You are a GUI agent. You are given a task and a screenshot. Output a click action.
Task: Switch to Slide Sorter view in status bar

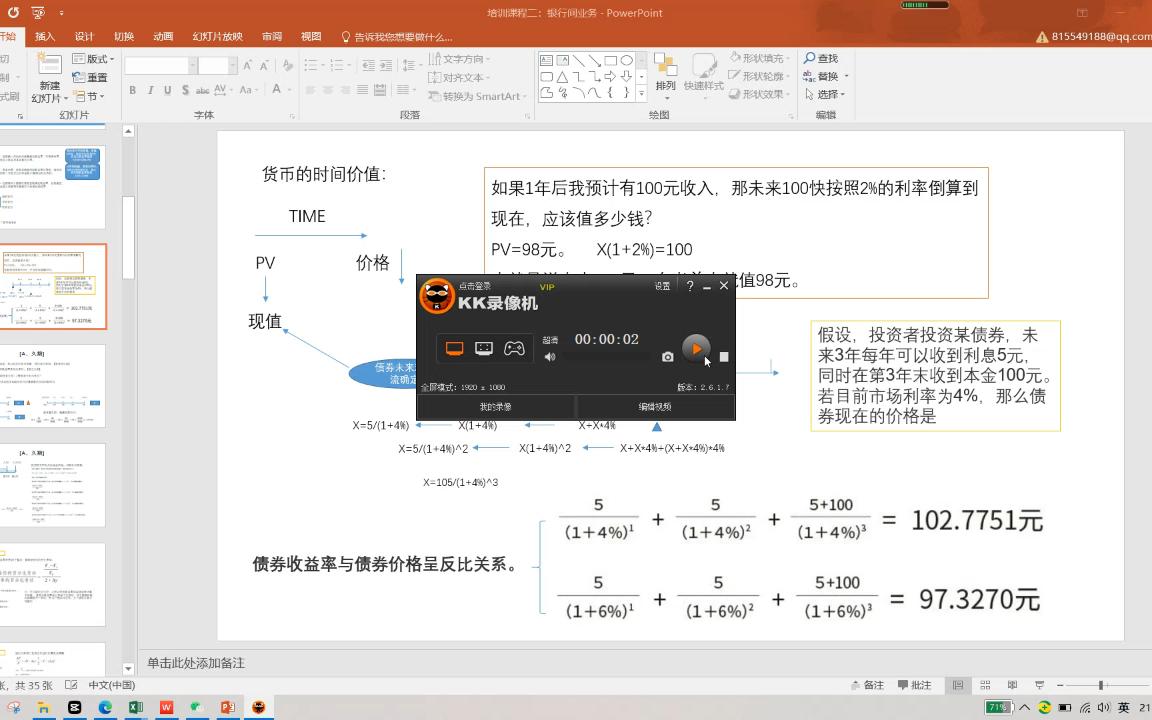coord(984,684)
